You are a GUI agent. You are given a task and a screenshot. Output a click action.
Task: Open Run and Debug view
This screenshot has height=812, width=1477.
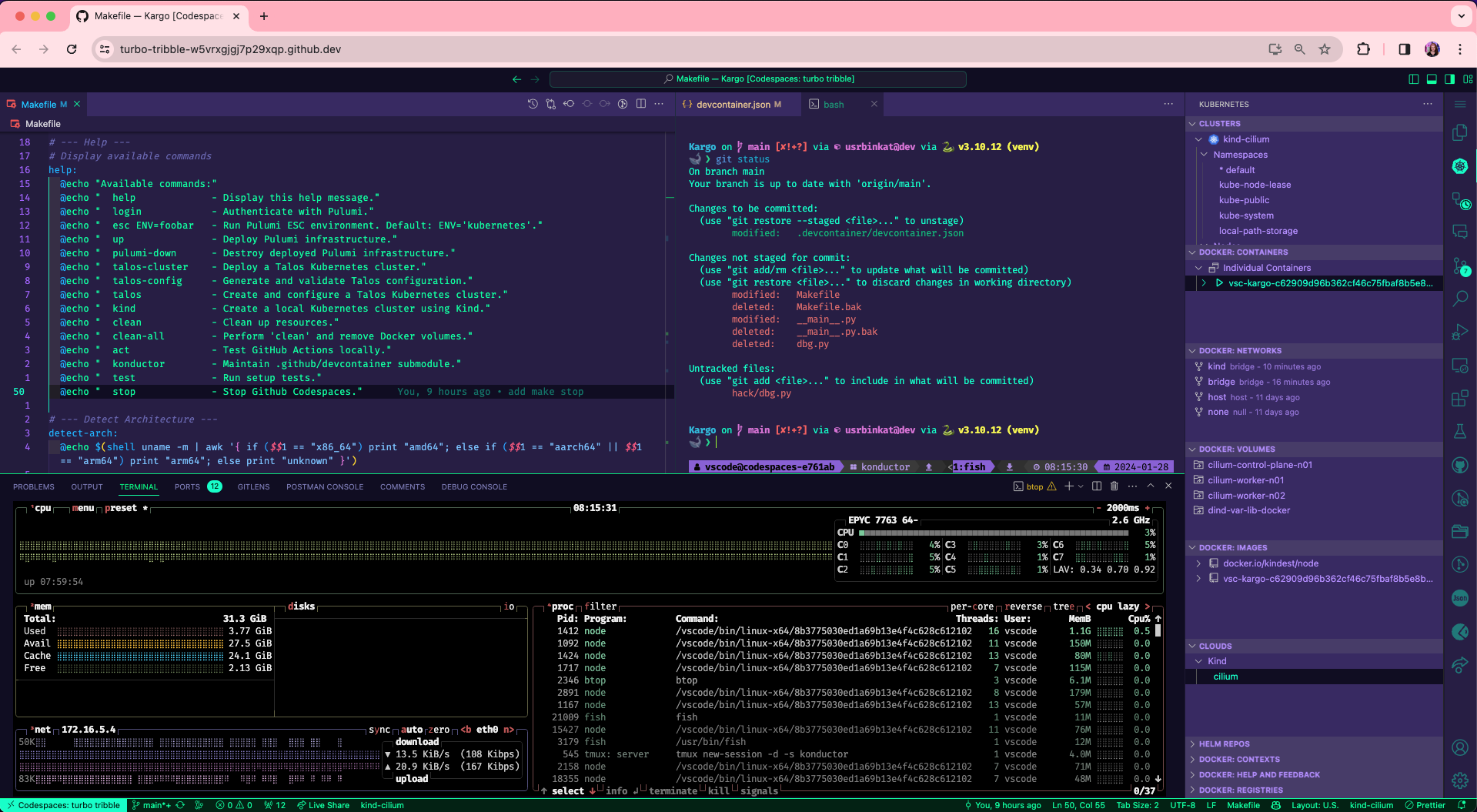point(1459,332)
